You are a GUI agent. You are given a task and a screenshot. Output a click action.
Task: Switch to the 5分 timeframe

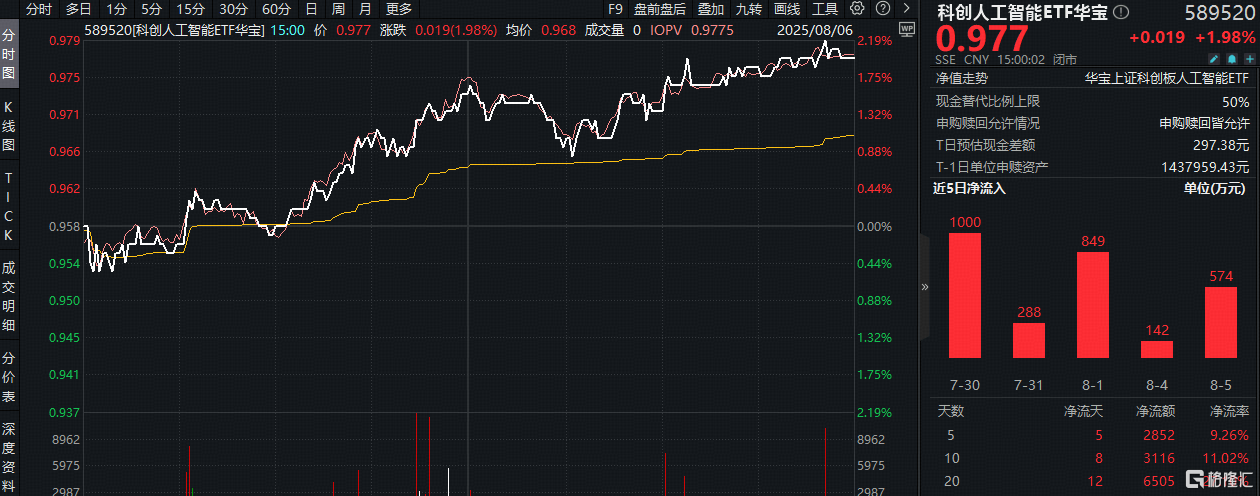[x=151, y=9]
